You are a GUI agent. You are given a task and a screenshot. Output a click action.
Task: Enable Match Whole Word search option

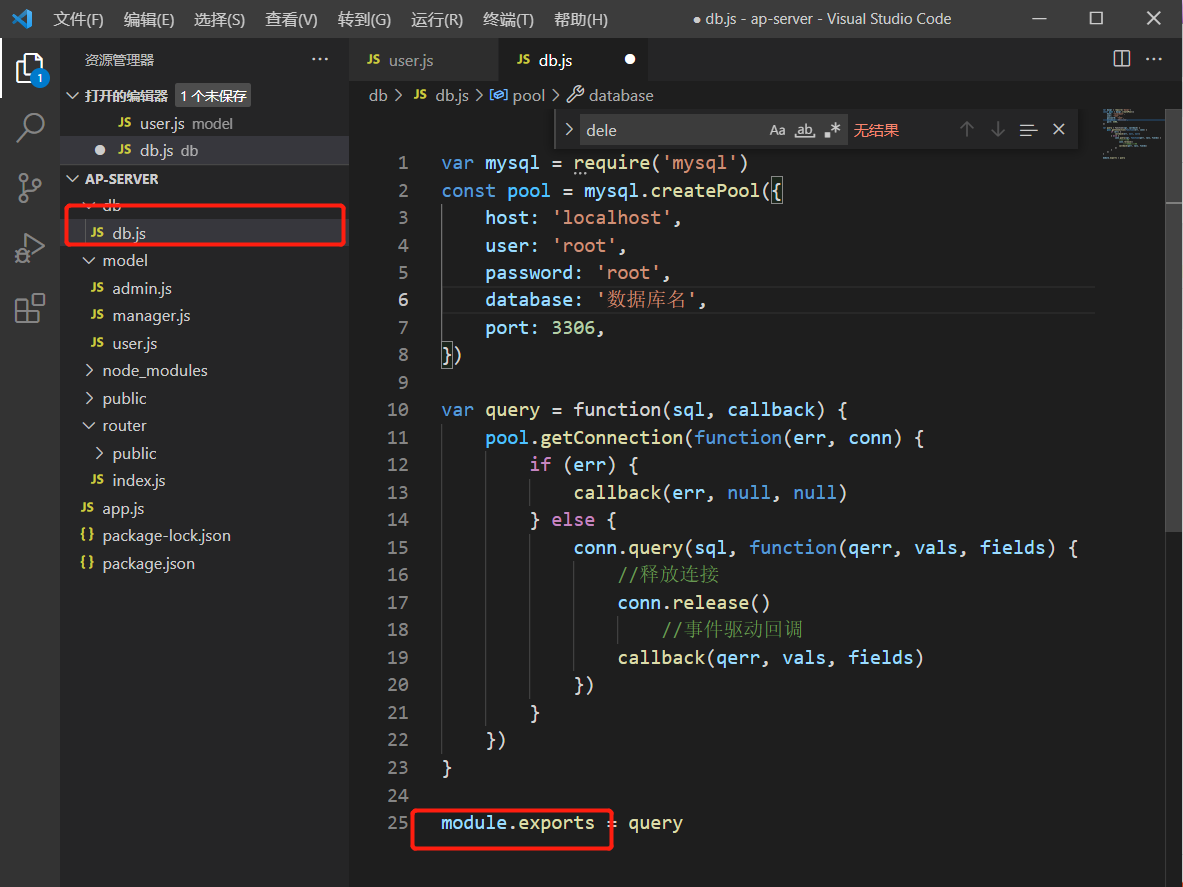(805, 130)
